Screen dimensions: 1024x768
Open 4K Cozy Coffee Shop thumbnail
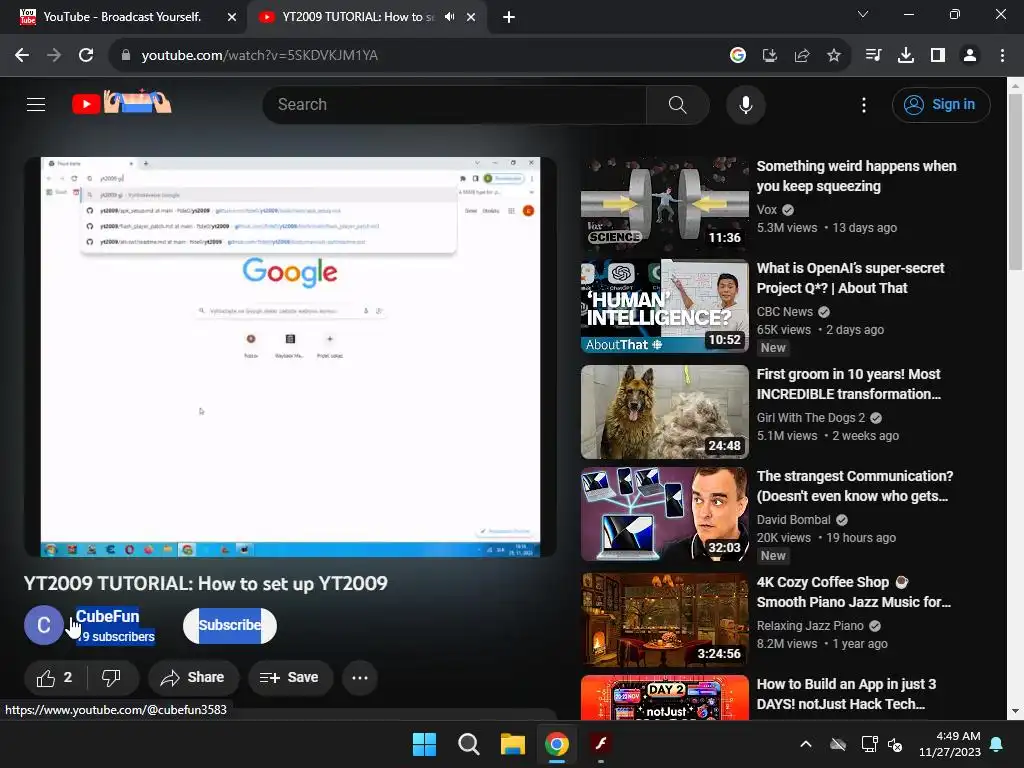point(665,620)
